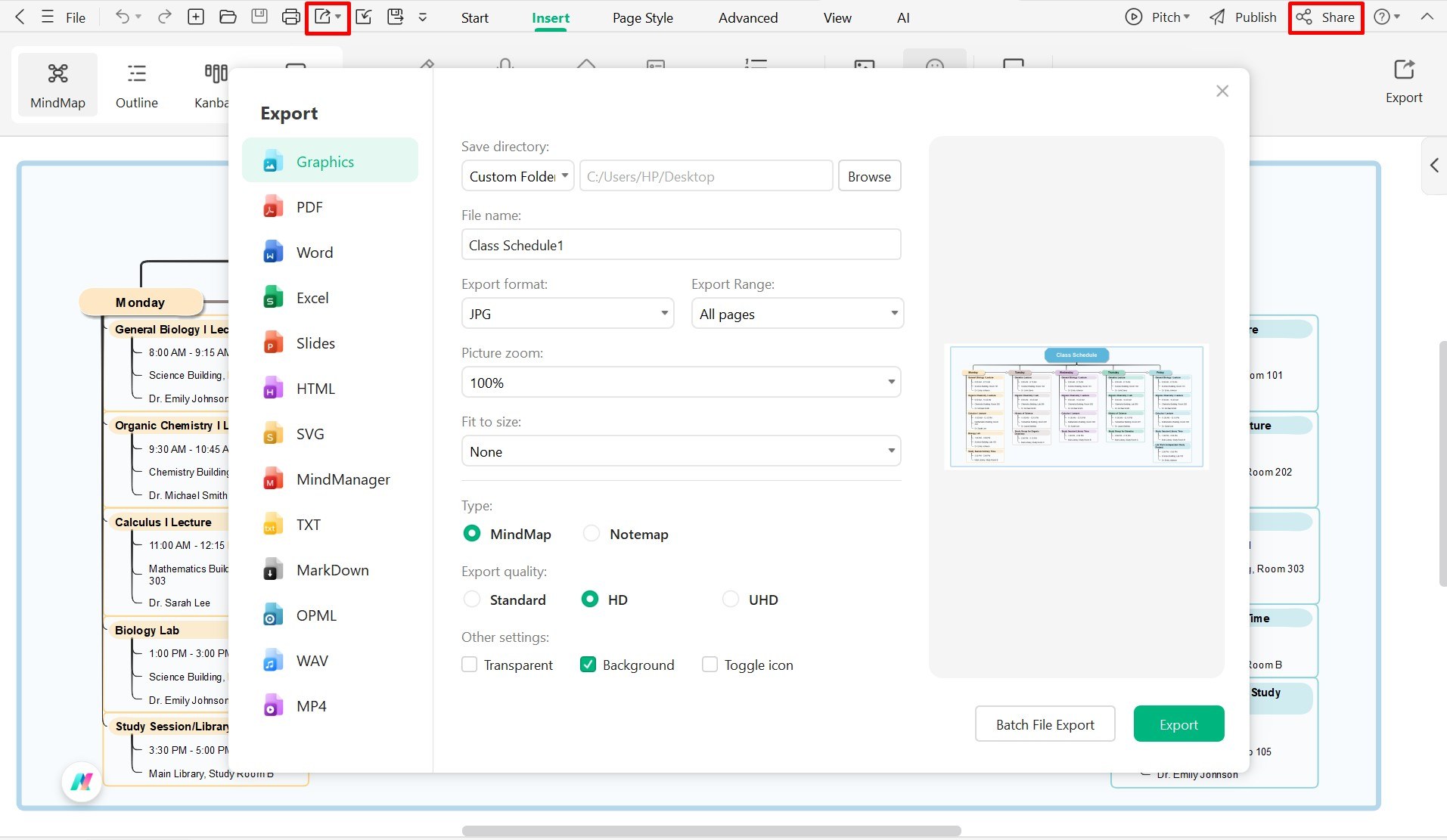Click the back arrow icon in top bar
This screenshot has width=1447, height=840.
pos(20,17)
